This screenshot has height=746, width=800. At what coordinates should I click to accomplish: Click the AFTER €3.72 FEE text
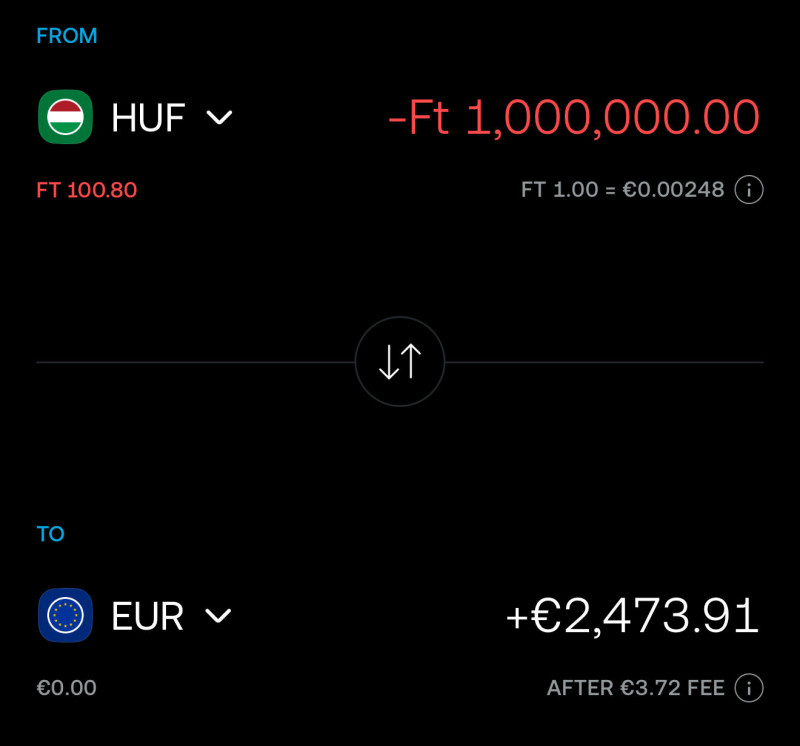(636, 688)
